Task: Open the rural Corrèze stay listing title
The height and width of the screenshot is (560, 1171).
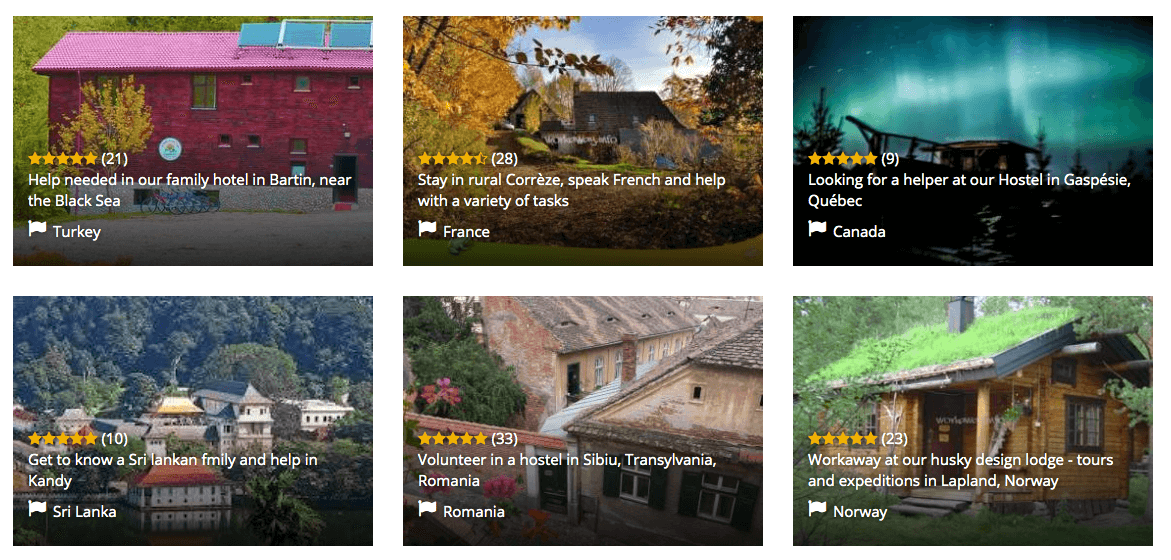Action: point(571,190)
